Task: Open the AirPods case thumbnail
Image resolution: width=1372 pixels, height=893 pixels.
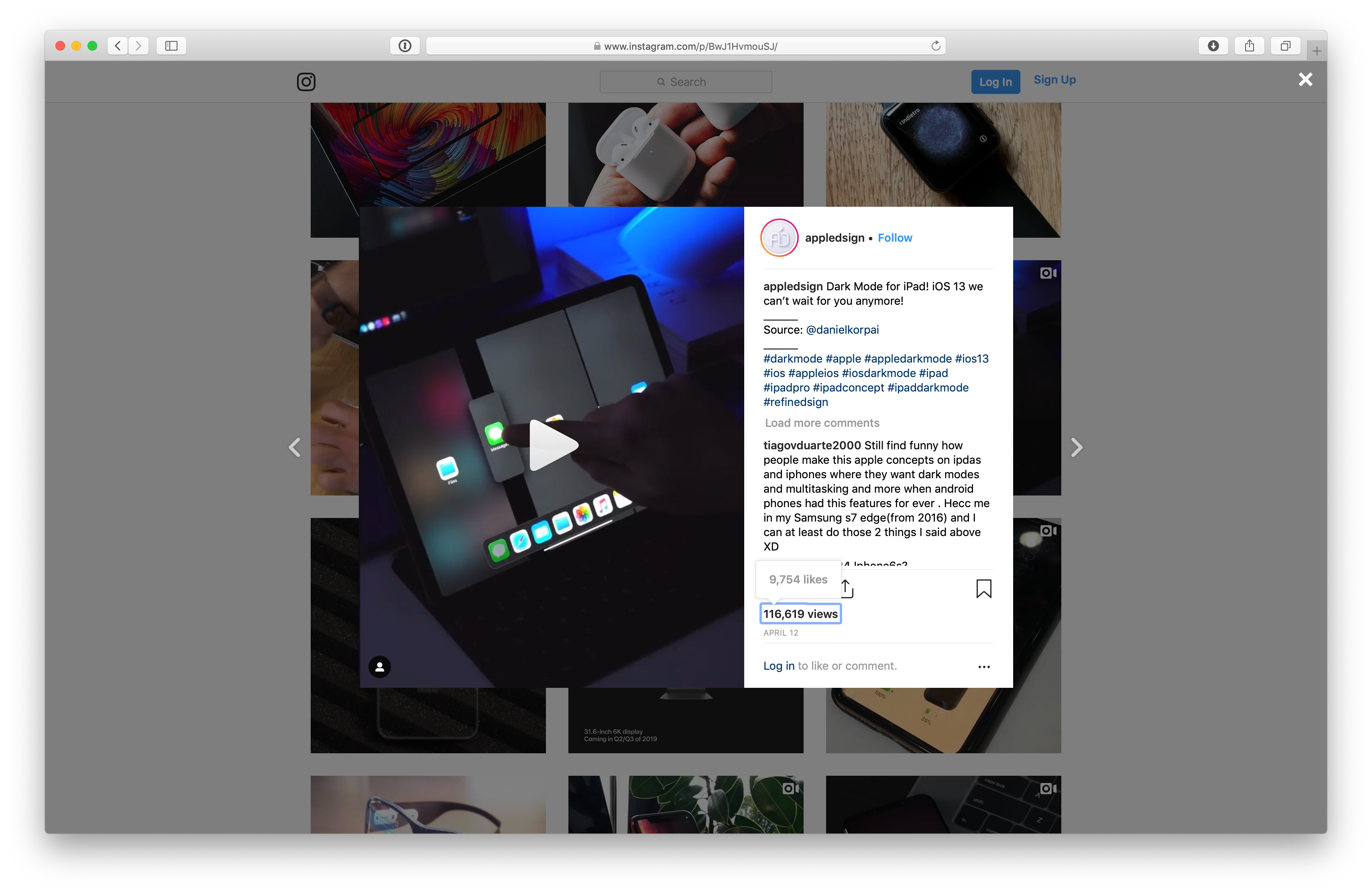Action: (x=686, y=155)
